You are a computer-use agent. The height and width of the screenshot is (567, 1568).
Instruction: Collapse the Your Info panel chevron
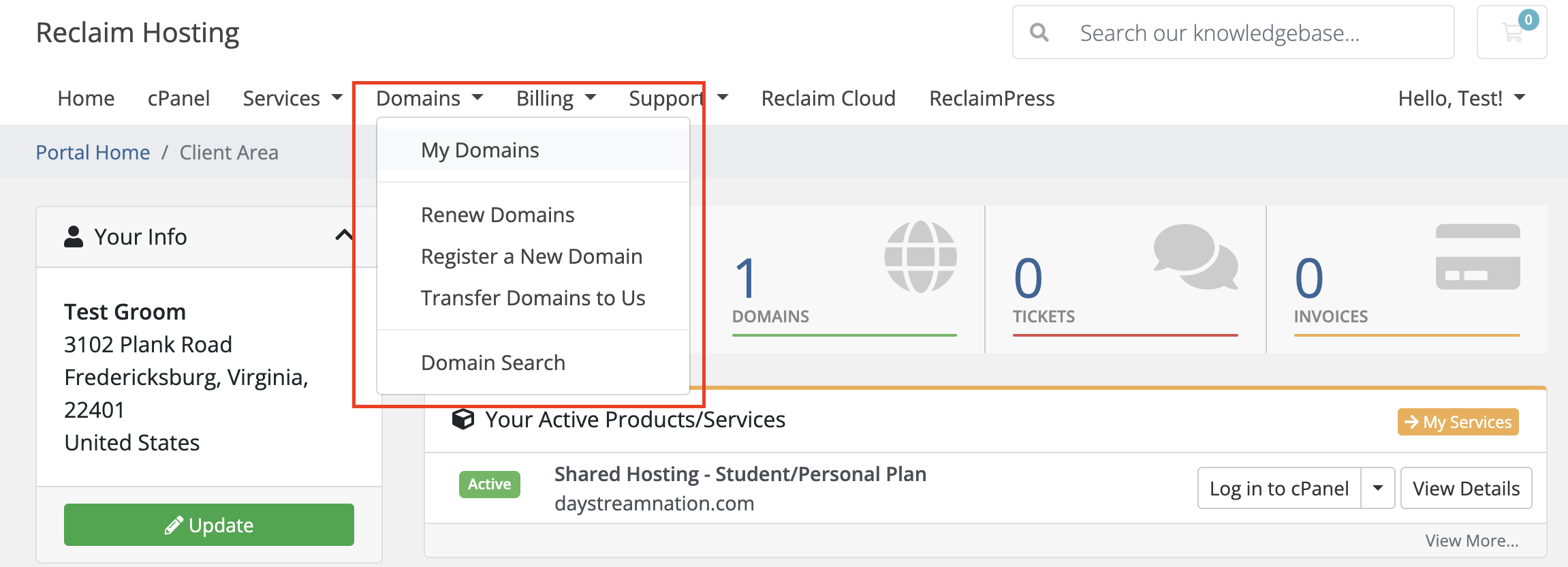click(344, 236)
